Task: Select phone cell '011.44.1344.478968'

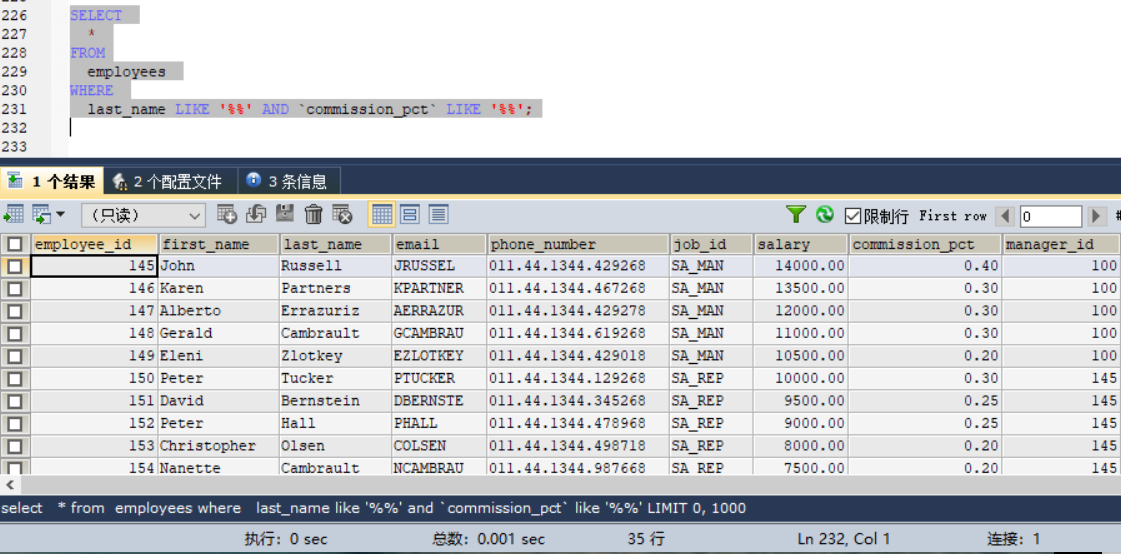Action: tap(578, 423)
